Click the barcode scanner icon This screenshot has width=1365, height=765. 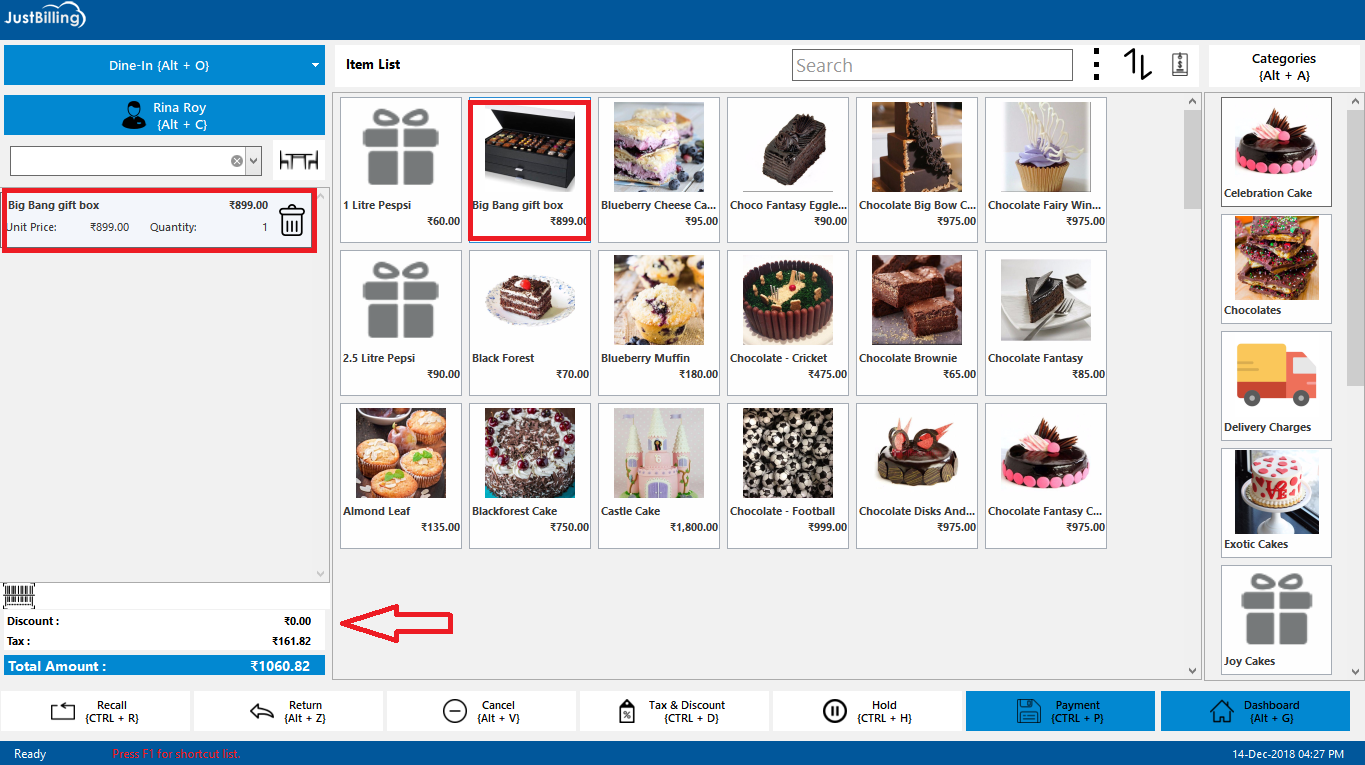(x=19, y=596)
